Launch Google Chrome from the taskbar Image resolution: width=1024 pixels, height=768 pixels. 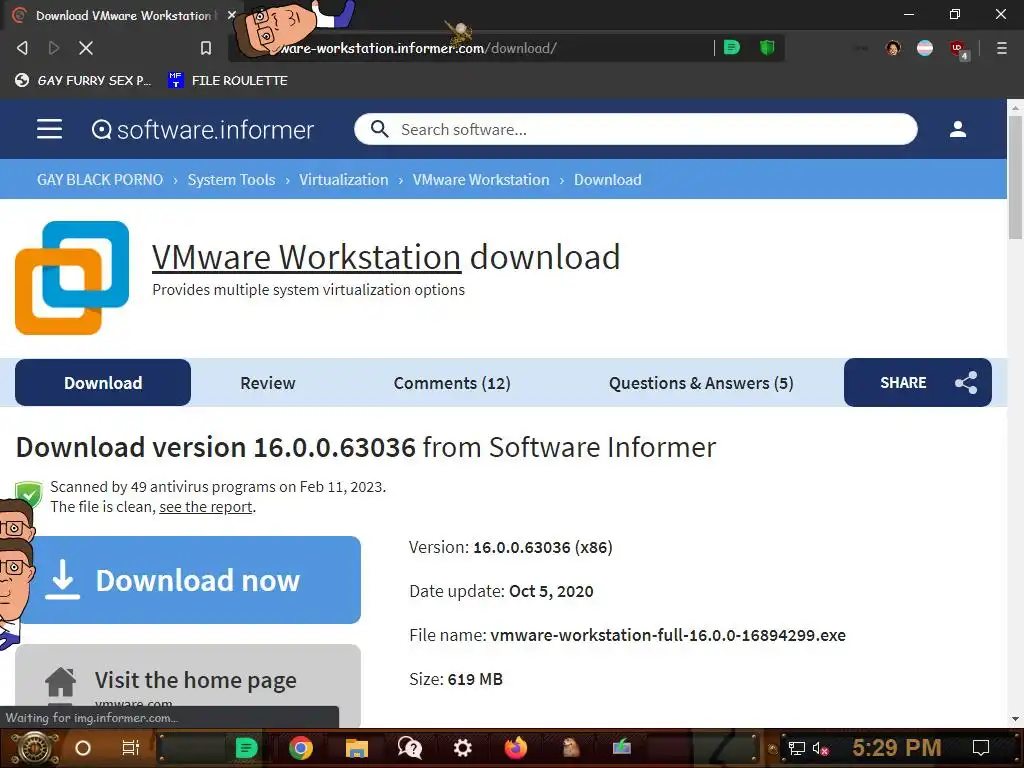tap(301, 748)
